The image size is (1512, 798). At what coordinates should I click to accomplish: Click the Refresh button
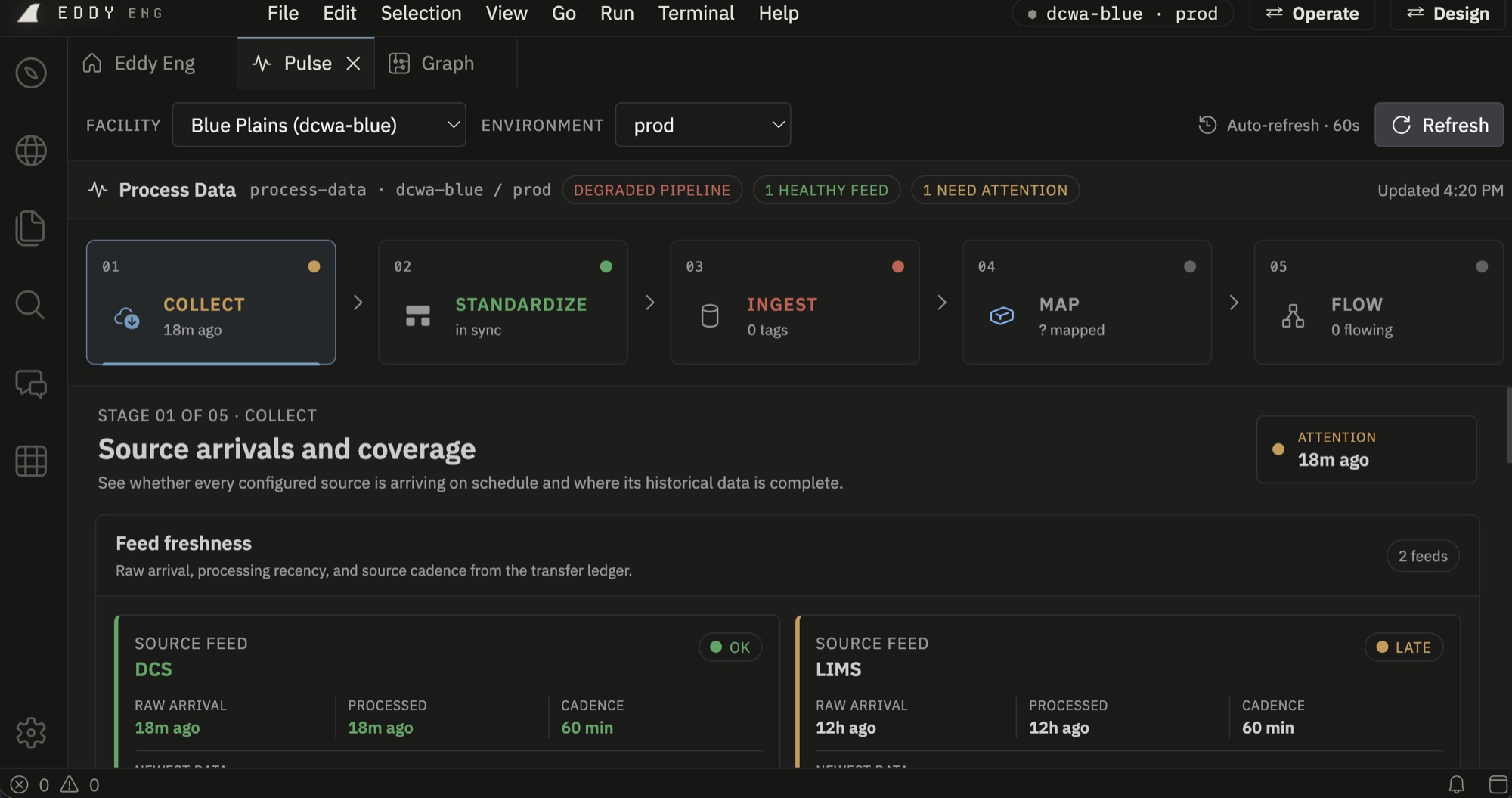[1439, 125]
